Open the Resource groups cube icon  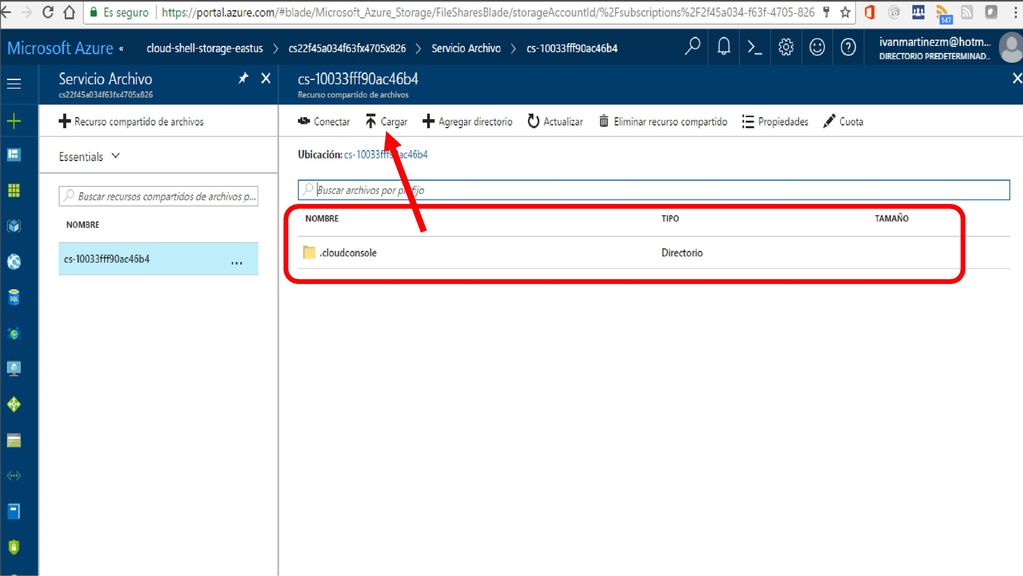pyautogui.click(x=14, y=226)
